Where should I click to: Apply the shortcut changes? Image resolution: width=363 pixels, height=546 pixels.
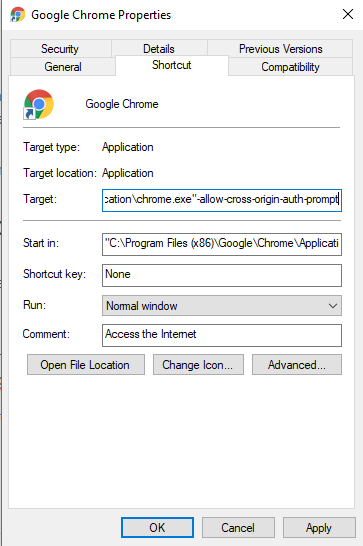tap(319, 528)
